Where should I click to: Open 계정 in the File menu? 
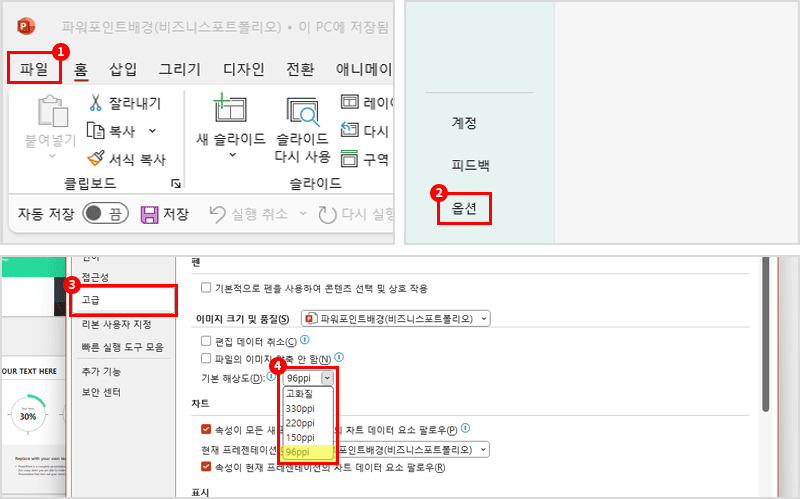coord(464,122)
